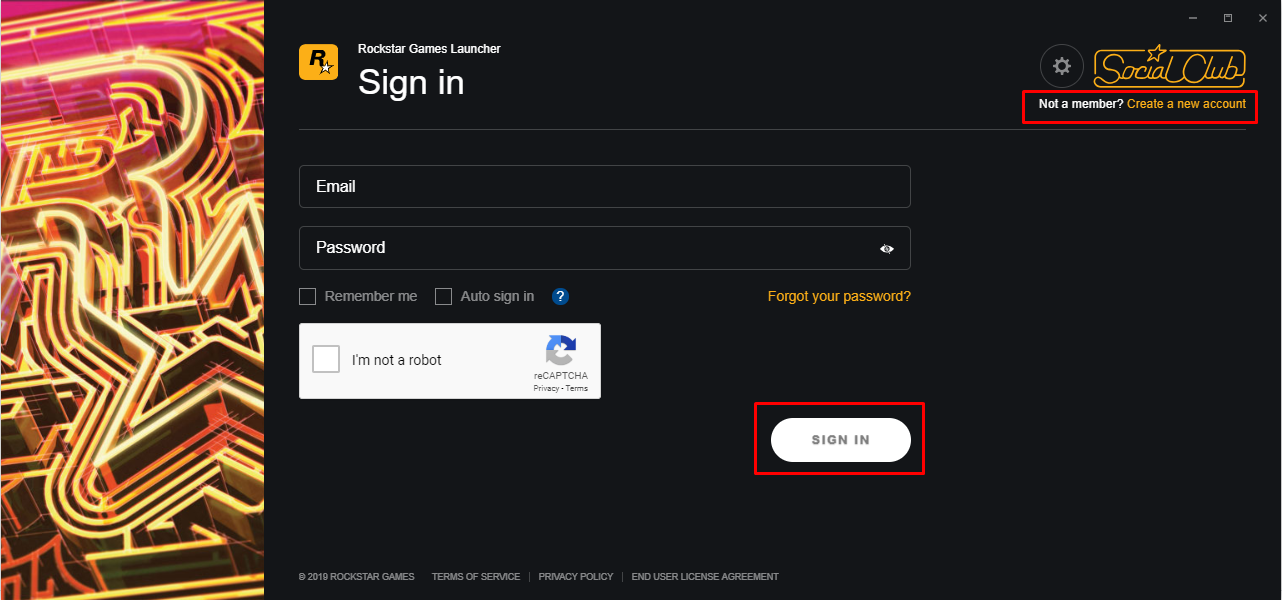The image size is (1282, 600).
Task: Click the reCAPTCHA logo icon
Action: click(x=561, y=350)
